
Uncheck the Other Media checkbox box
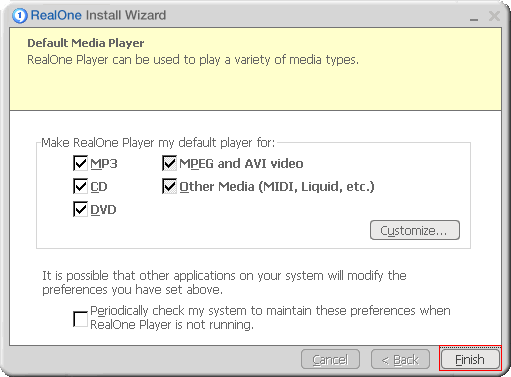click(169, 186)
